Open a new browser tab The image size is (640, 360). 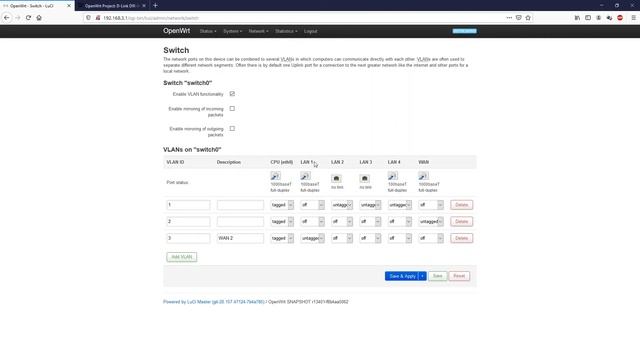coord(155,6)
